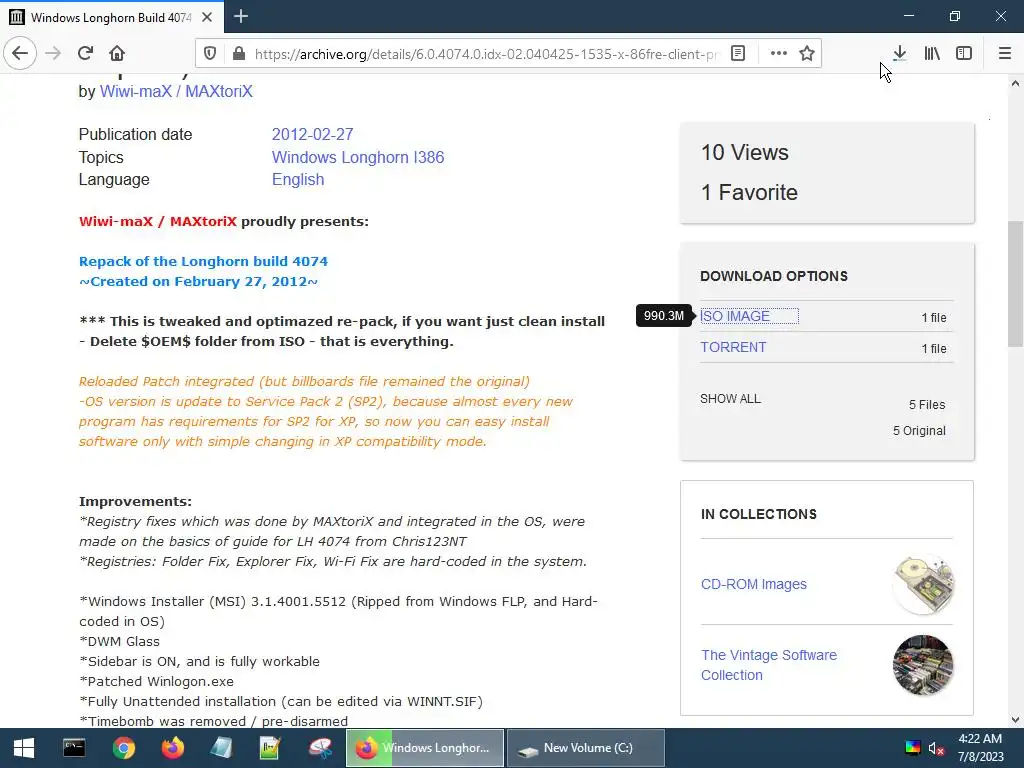Open a new browser tab
The width and height of the screenshot is (1024, 768).
pyautogui.click(x=241, y=16)
